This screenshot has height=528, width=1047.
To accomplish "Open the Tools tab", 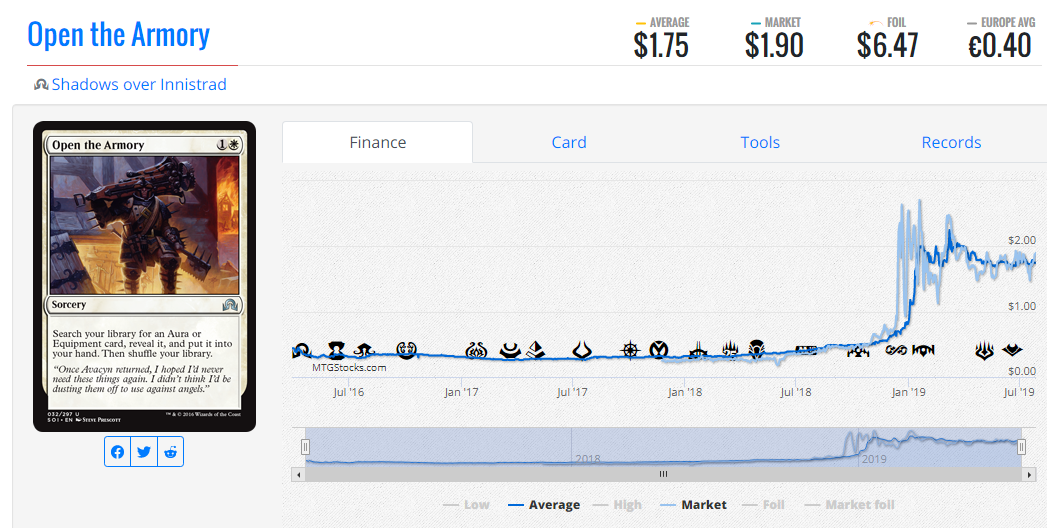I will pyautogui.click(x=760, y=142).
